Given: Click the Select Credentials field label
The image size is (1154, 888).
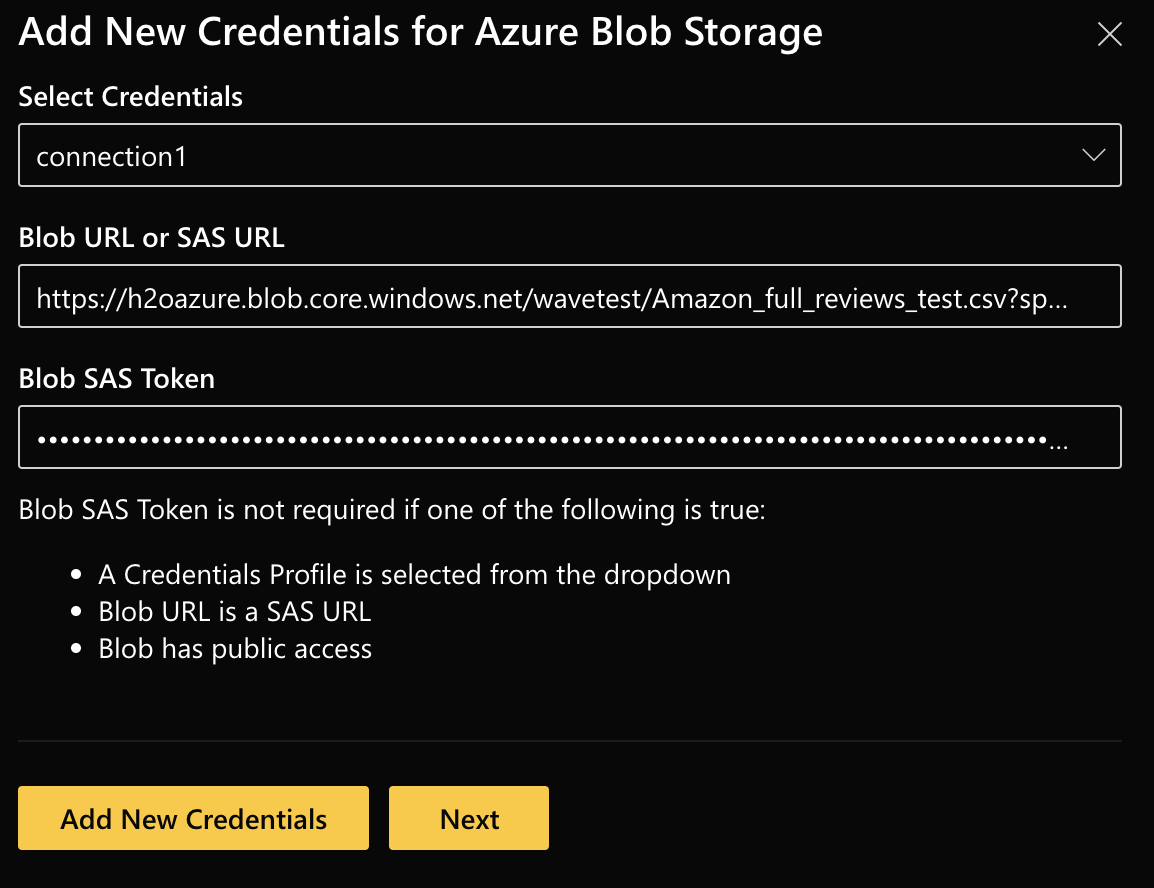Looking at the screenshot, I should pos(130,96).
